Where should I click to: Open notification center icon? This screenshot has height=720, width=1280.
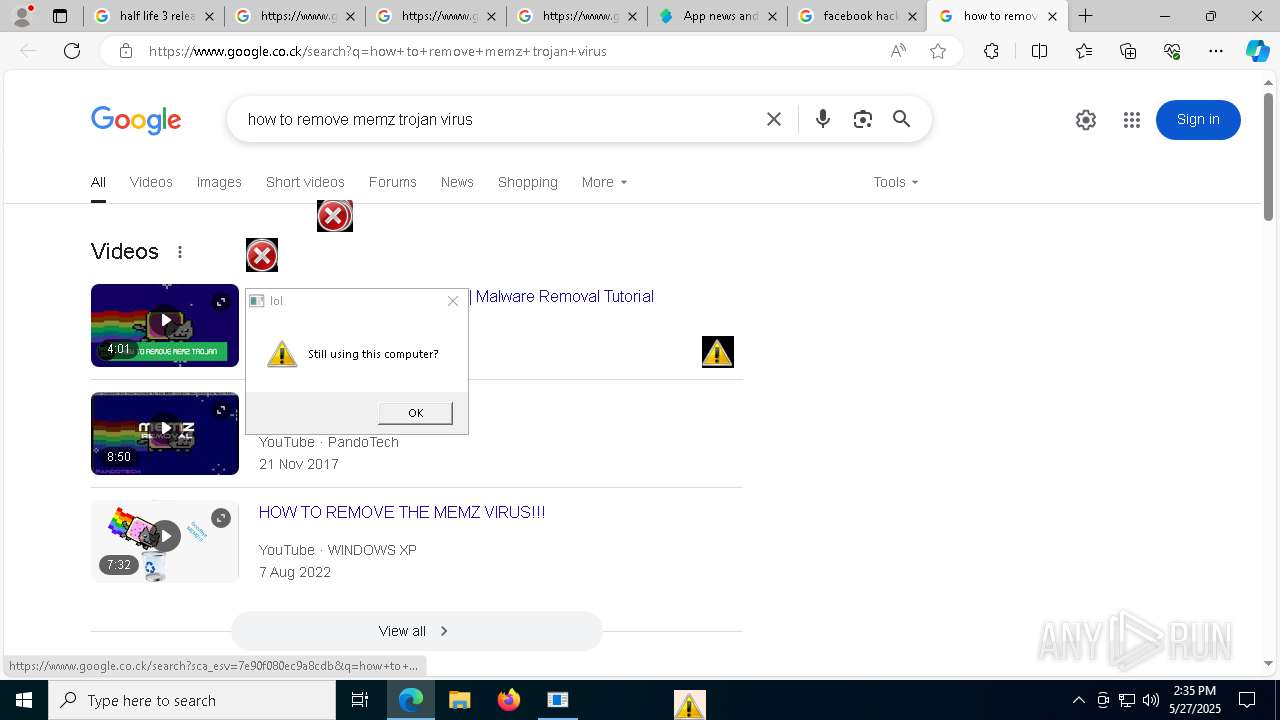tap(1247, 700)
